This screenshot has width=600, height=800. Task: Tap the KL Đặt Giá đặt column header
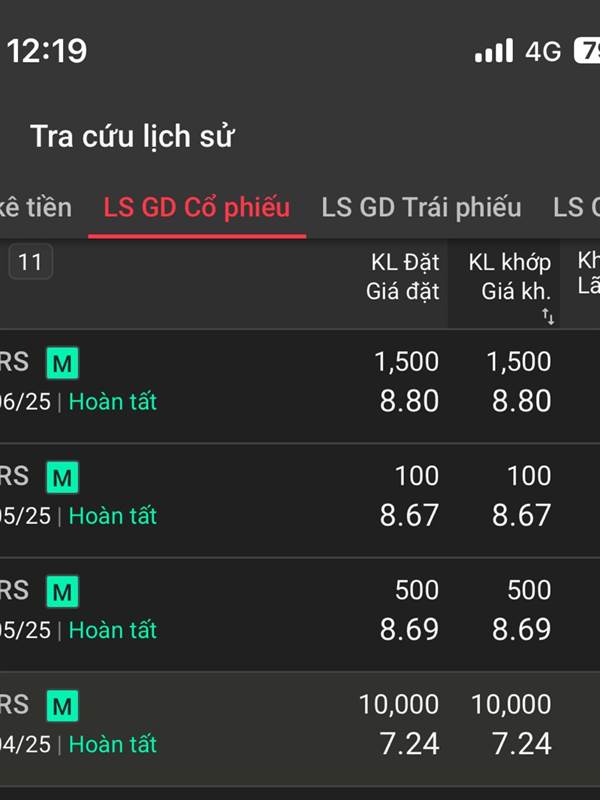click(403, 277)
